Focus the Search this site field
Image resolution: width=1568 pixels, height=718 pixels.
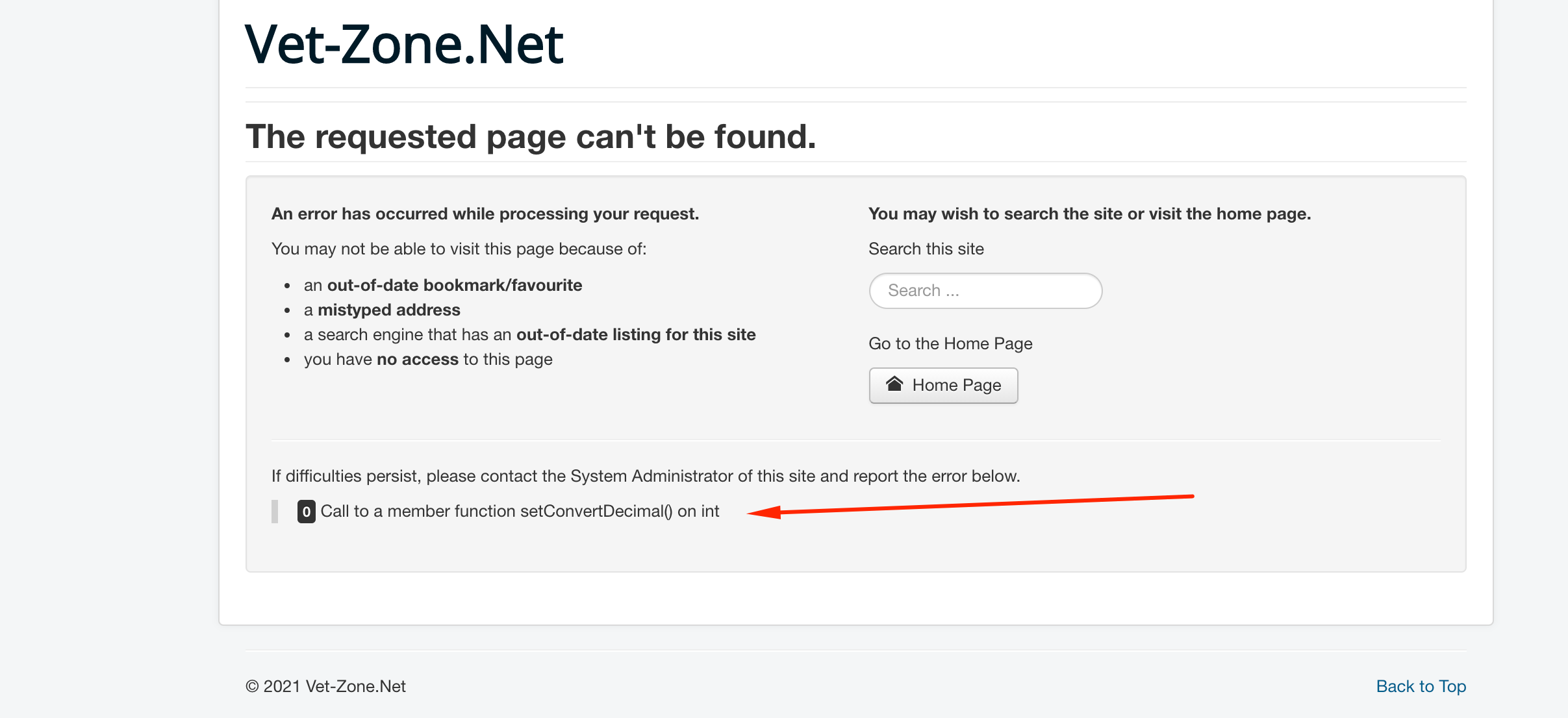[985, 291]
